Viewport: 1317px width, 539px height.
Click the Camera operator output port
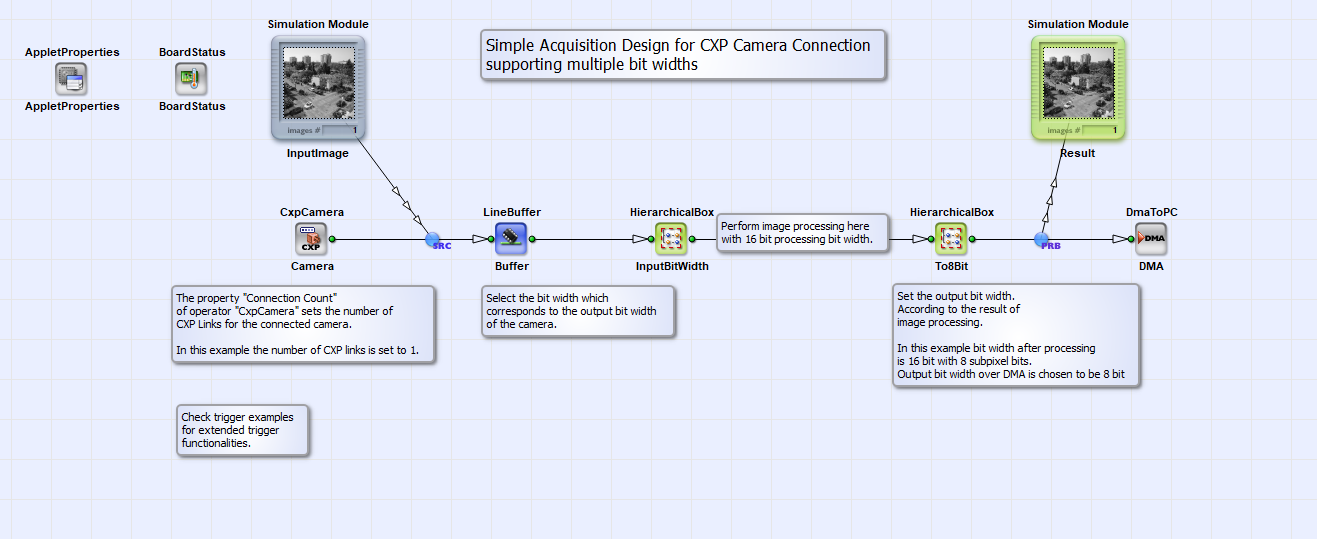coord(332,239)
